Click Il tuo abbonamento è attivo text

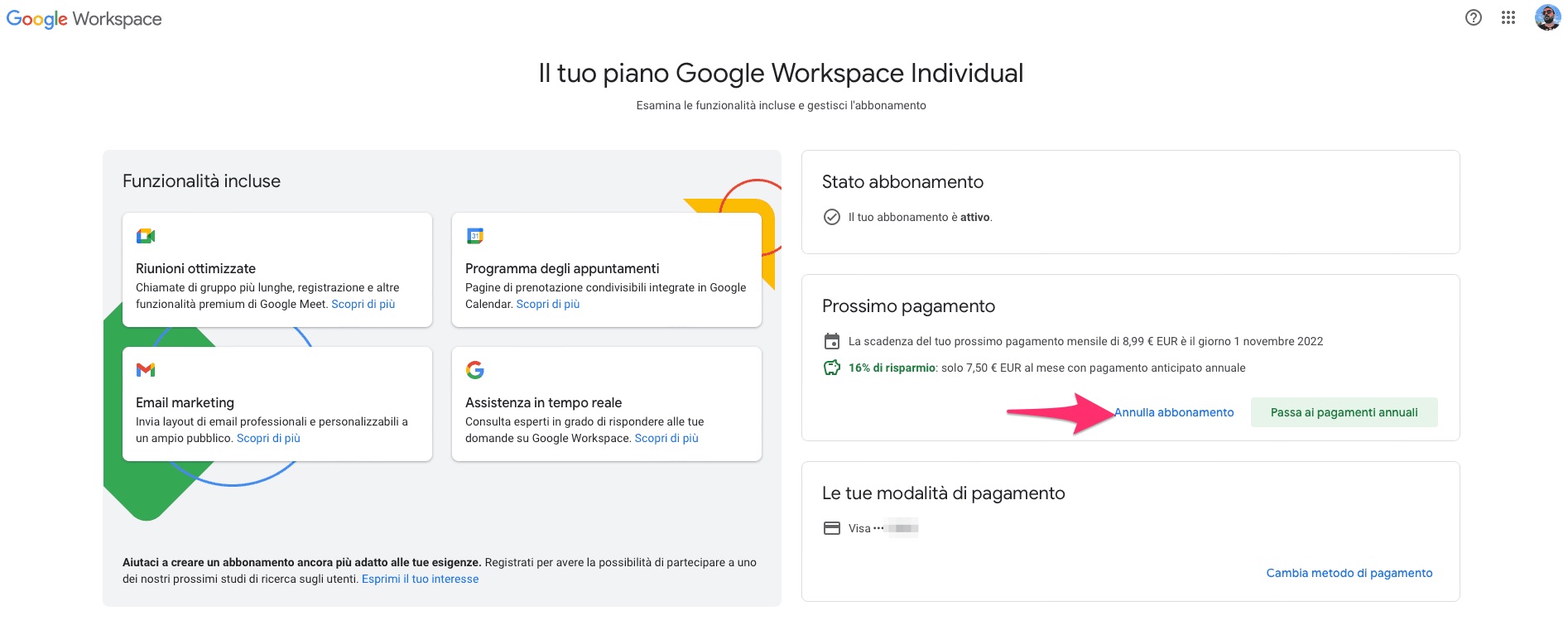pyautogui.click(x=920, y=217)
